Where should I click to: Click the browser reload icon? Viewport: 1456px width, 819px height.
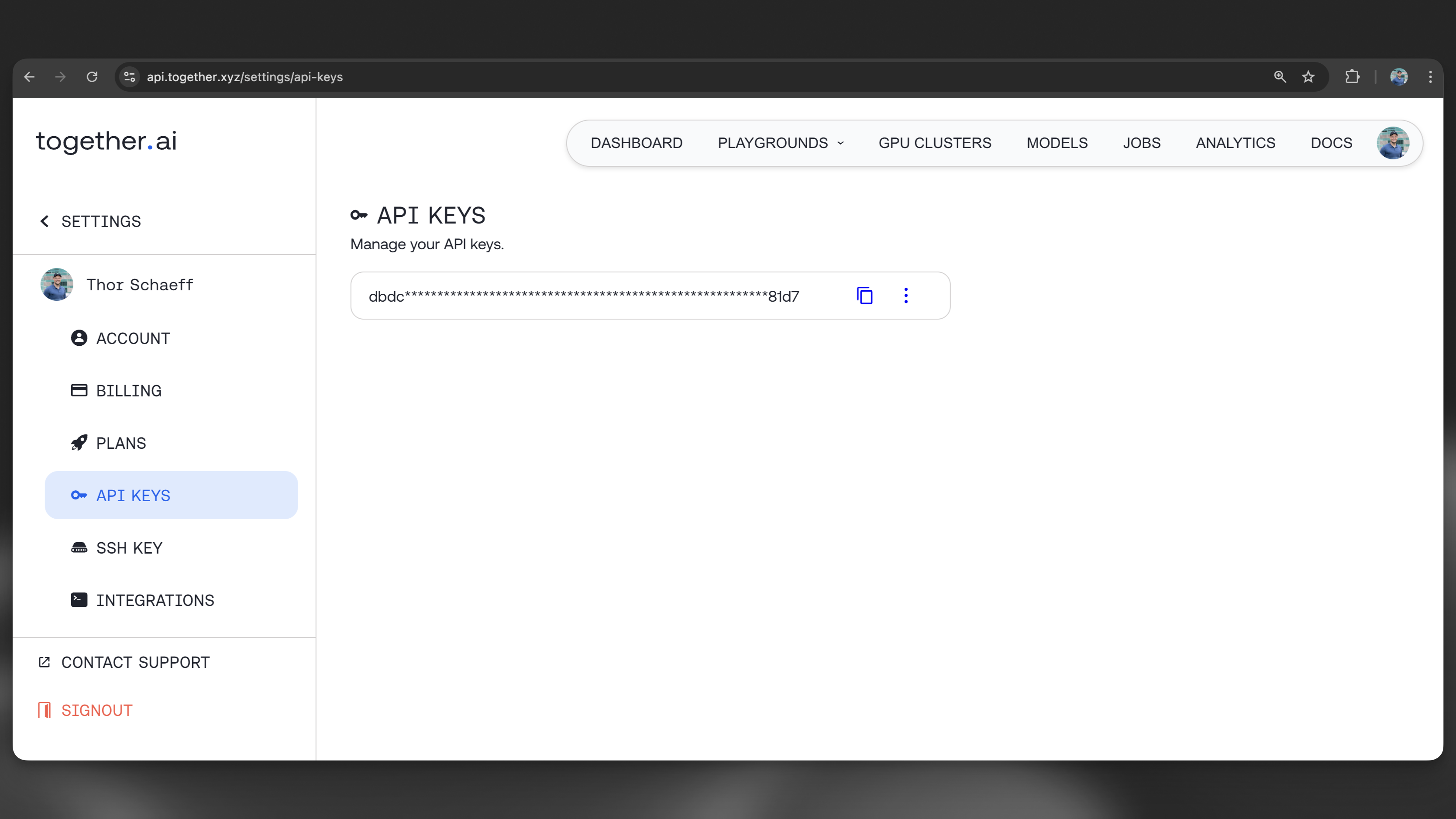click(x=92, y=76)
